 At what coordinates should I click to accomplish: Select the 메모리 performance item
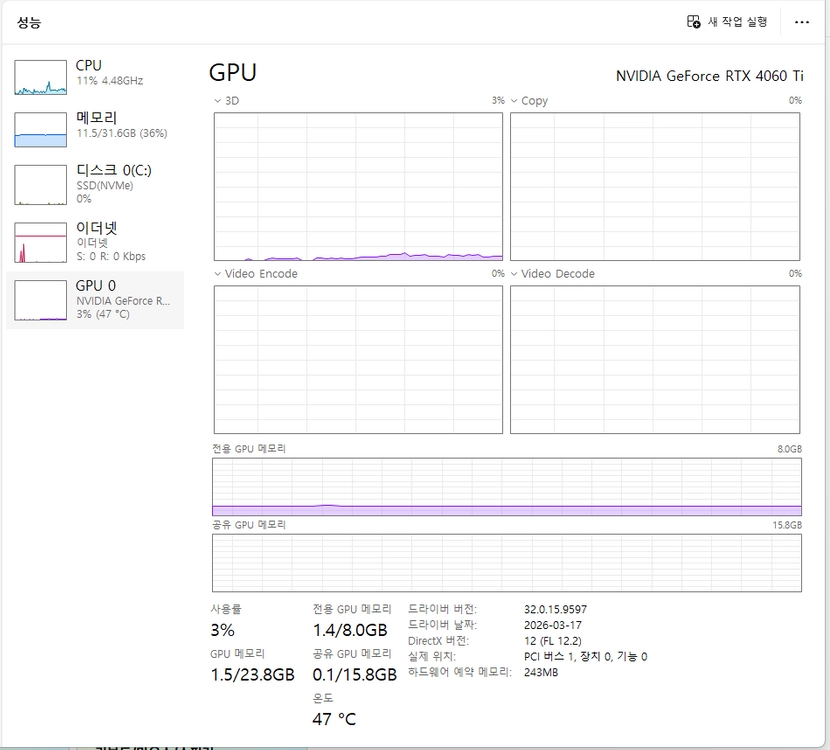coord(95,129)
